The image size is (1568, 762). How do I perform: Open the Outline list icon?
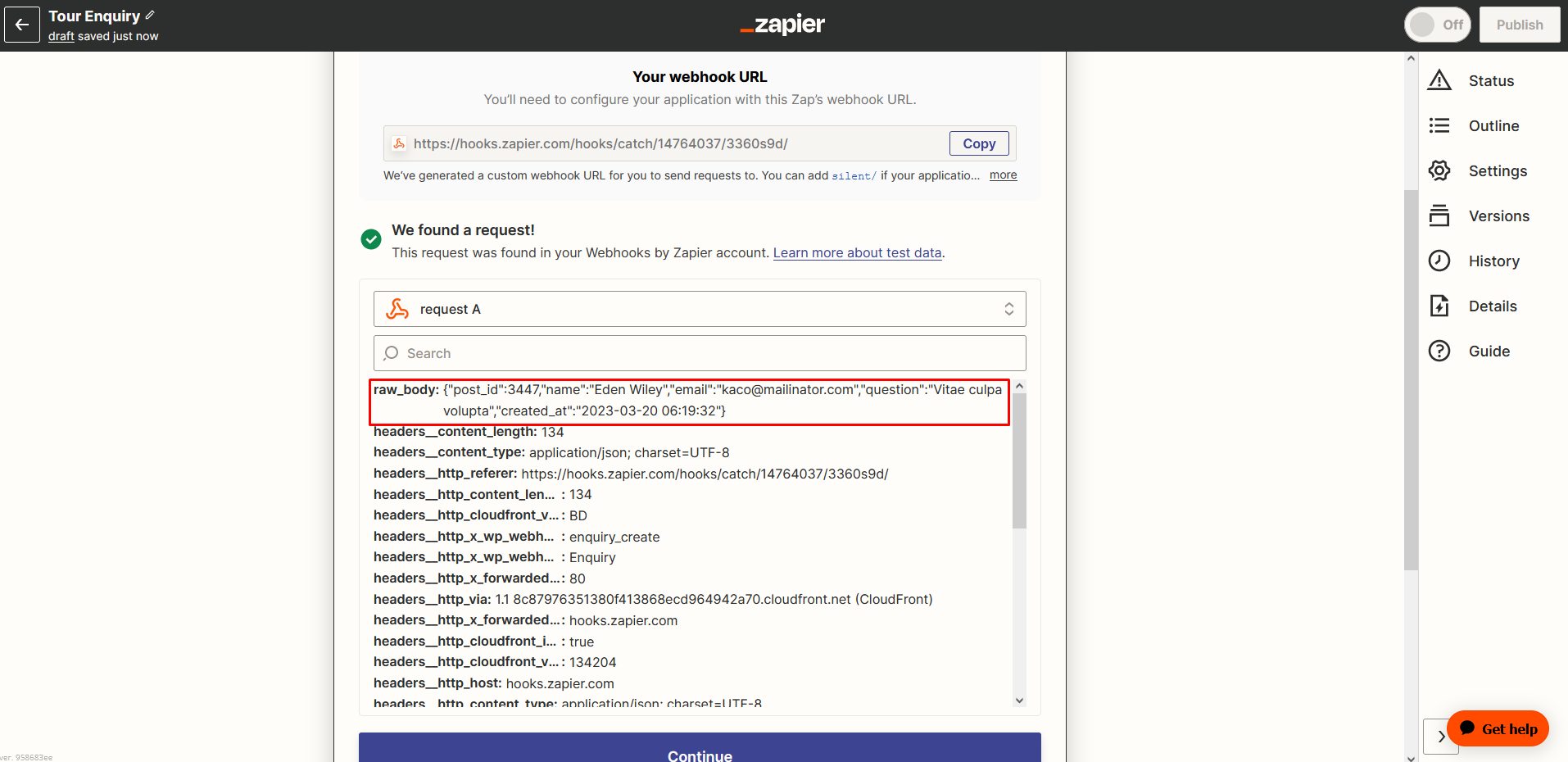[x=1439, y=125]
